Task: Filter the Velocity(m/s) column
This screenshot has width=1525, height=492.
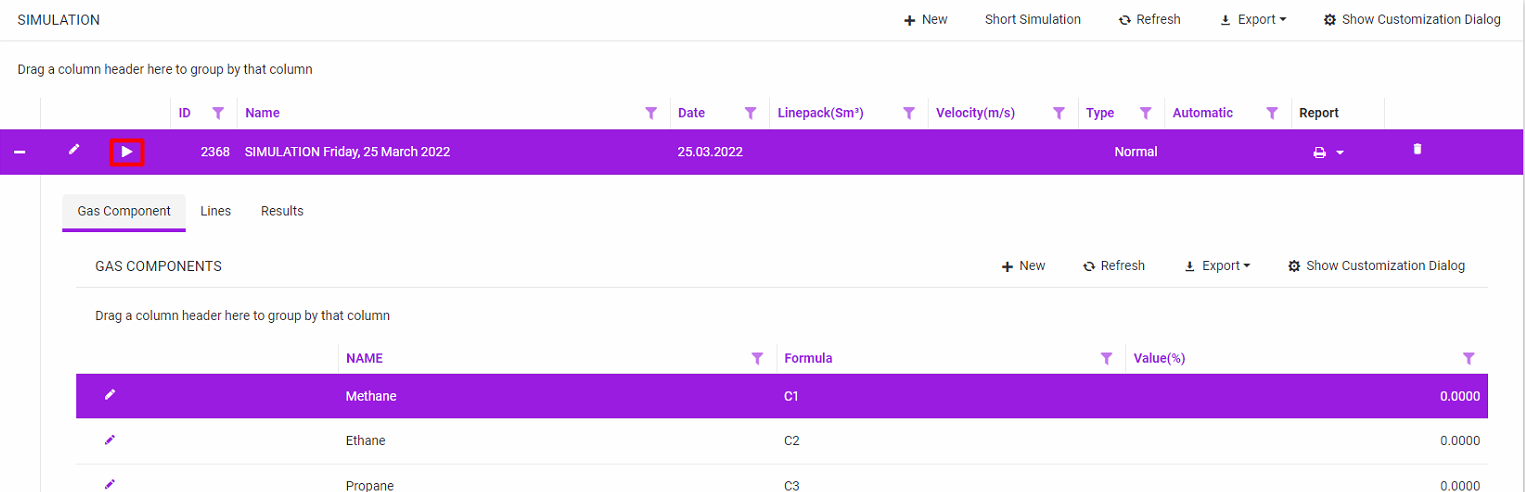Action: coord(1058,113)
